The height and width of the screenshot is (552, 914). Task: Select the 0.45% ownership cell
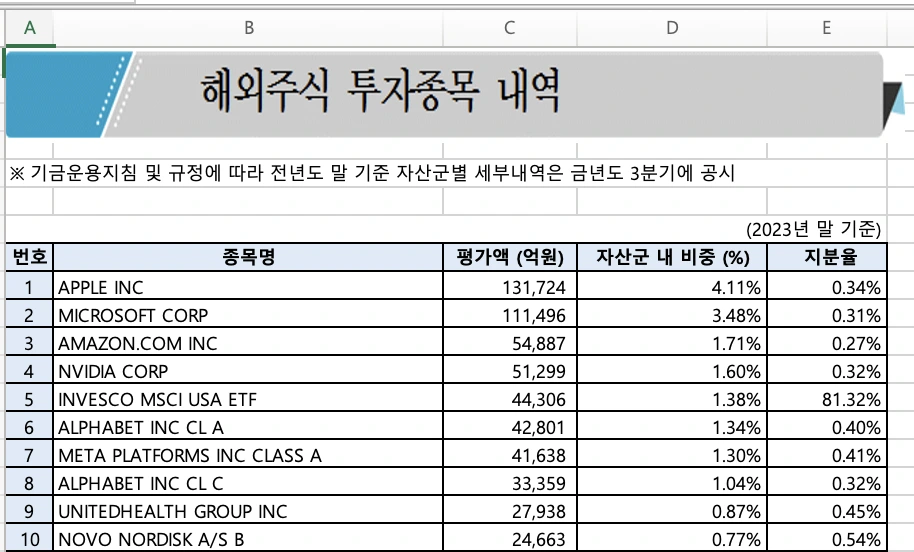point(827,509)
